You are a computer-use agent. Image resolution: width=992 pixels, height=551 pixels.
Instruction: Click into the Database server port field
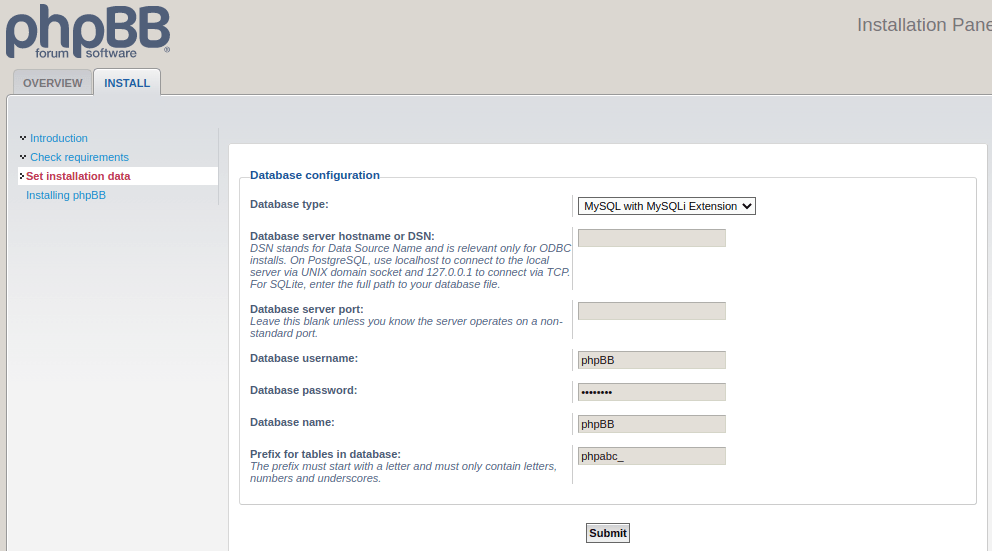[652, 311]
